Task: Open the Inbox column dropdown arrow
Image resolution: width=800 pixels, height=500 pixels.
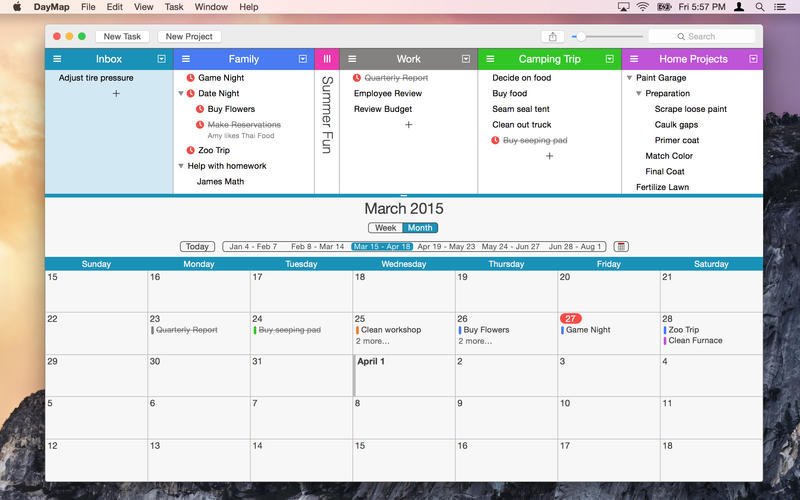Action: pos(161,59)
